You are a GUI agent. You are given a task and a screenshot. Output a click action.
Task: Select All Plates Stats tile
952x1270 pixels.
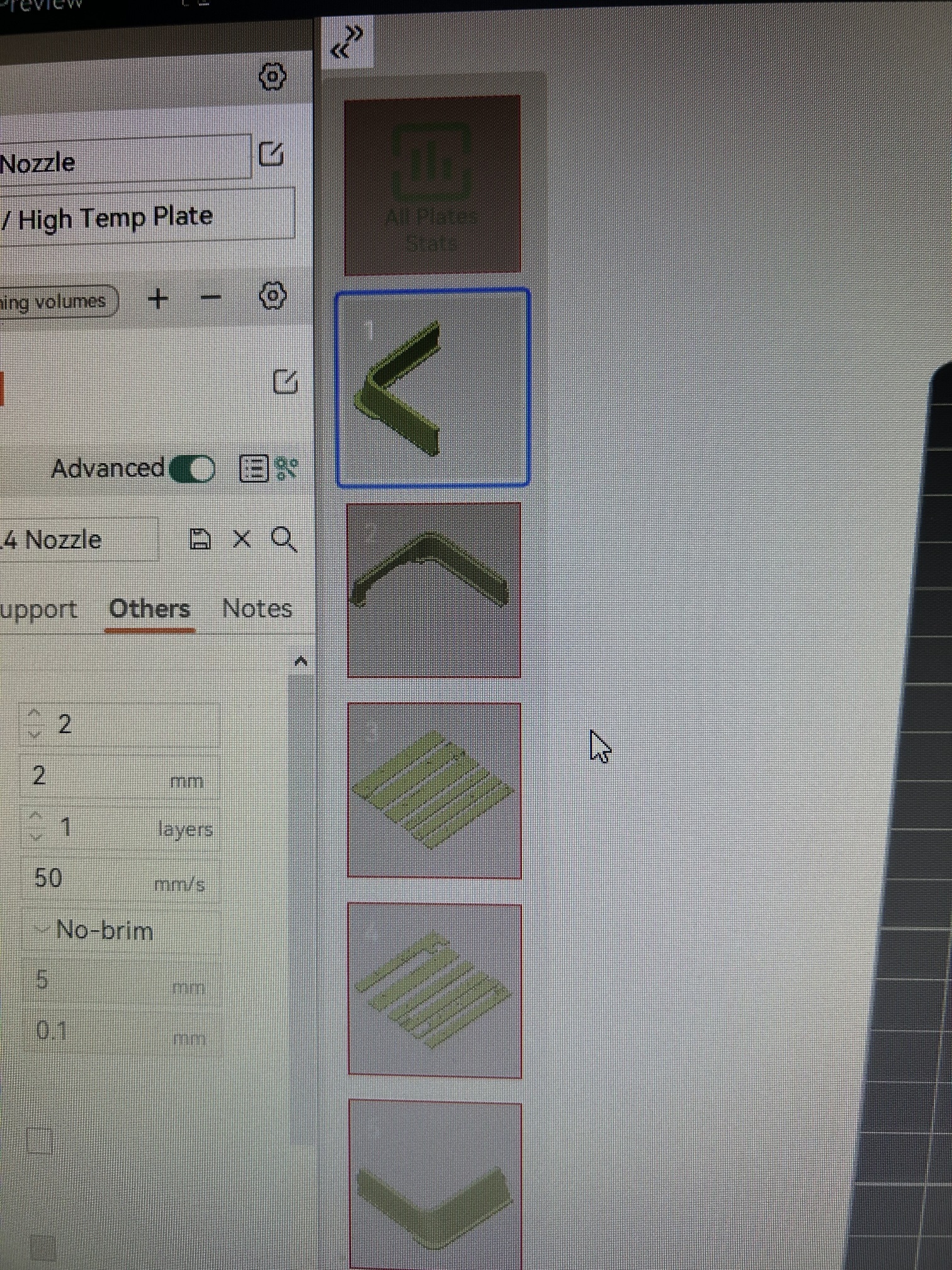[x=433, y=185]
